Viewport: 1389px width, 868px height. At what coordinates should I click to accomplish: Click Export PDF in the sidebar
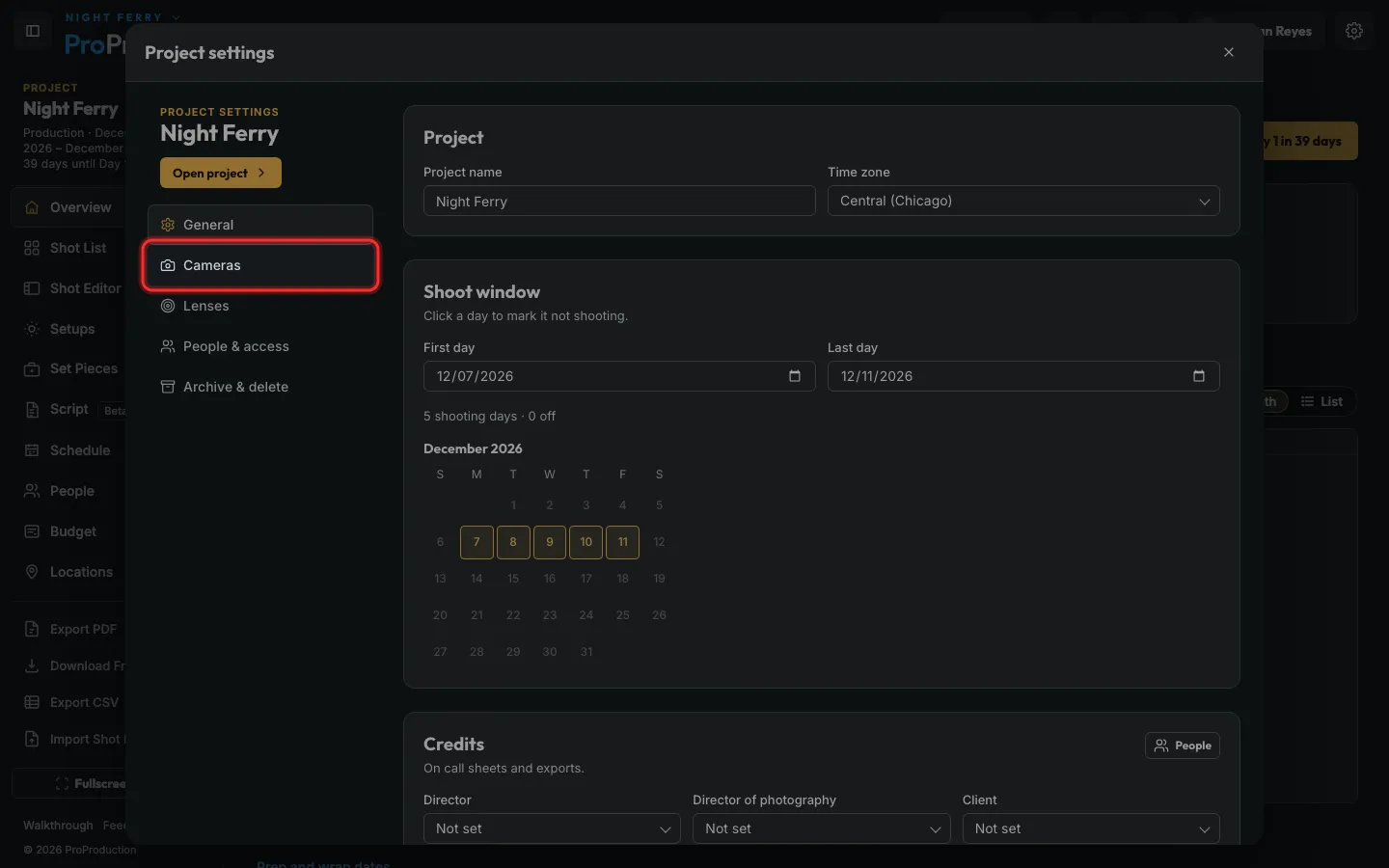(x=69, y=629)
